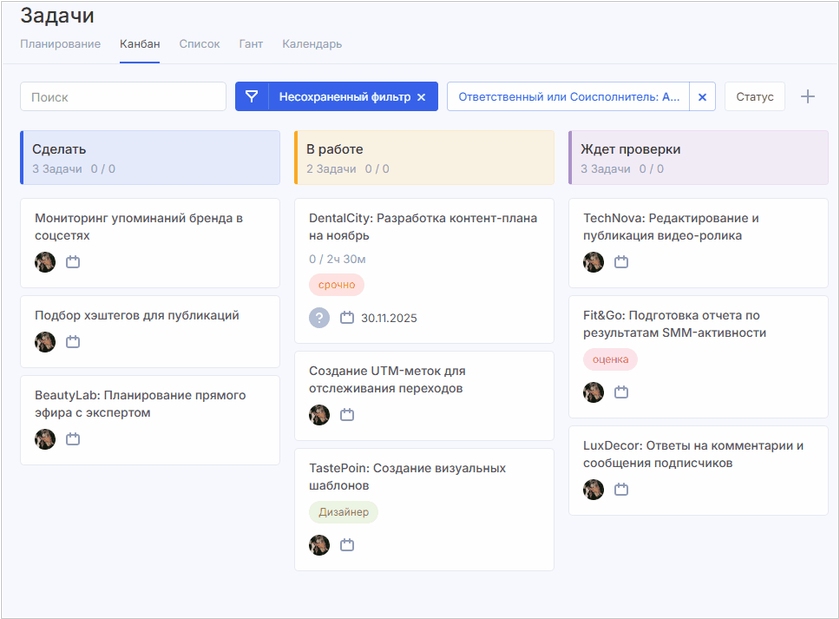Switch to the Гант tab
Image resolution: width=839 pixels, height=619 pixels.
pos(251,44)
